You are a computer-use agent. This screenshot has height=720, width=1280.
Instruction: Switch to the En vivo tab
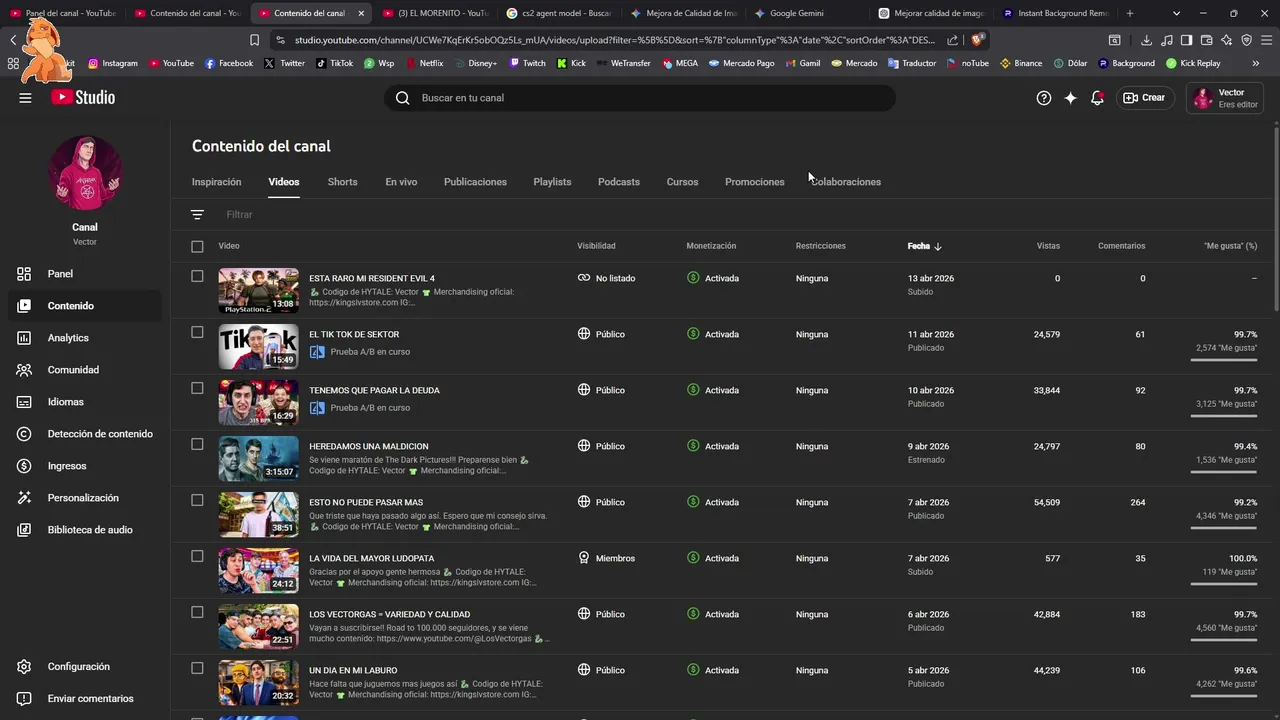(401, 182)
